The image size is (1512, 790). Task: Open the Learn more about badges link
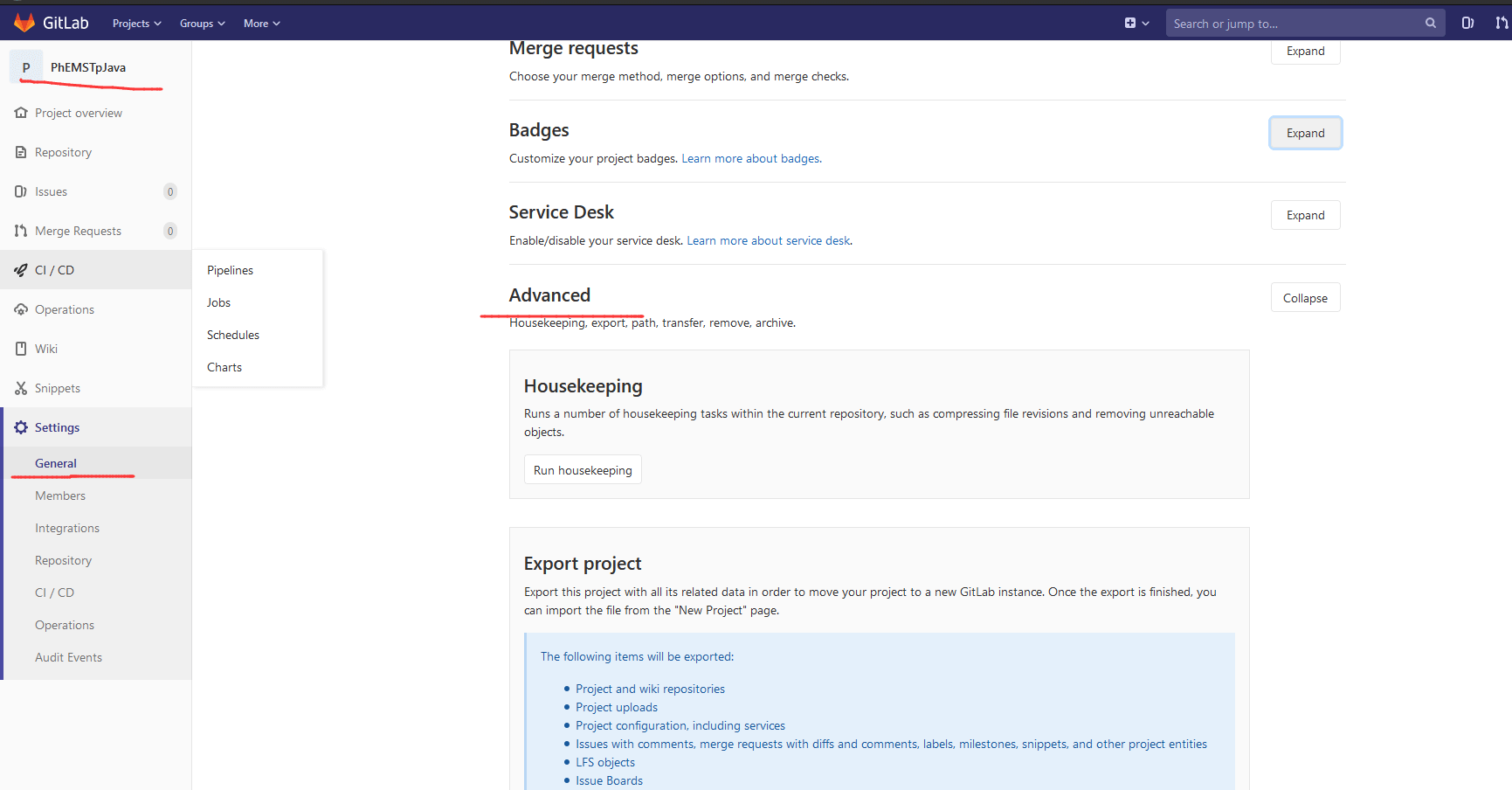(x=750, y=158)
